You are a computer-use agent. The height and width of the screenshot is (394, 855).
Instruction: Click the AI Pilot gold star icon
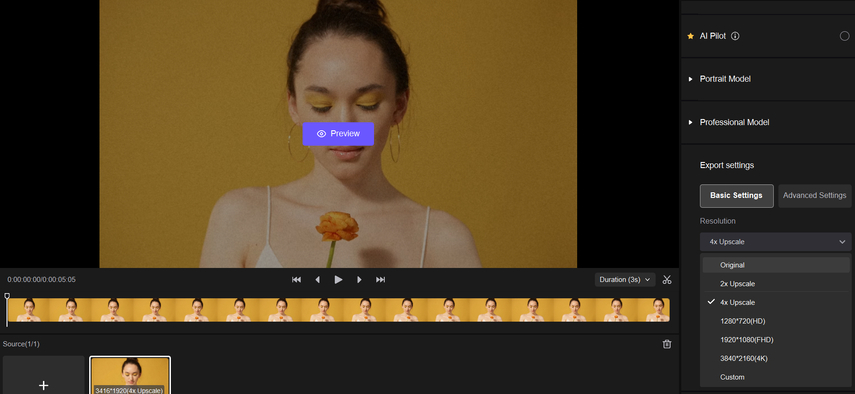[690, 36]
